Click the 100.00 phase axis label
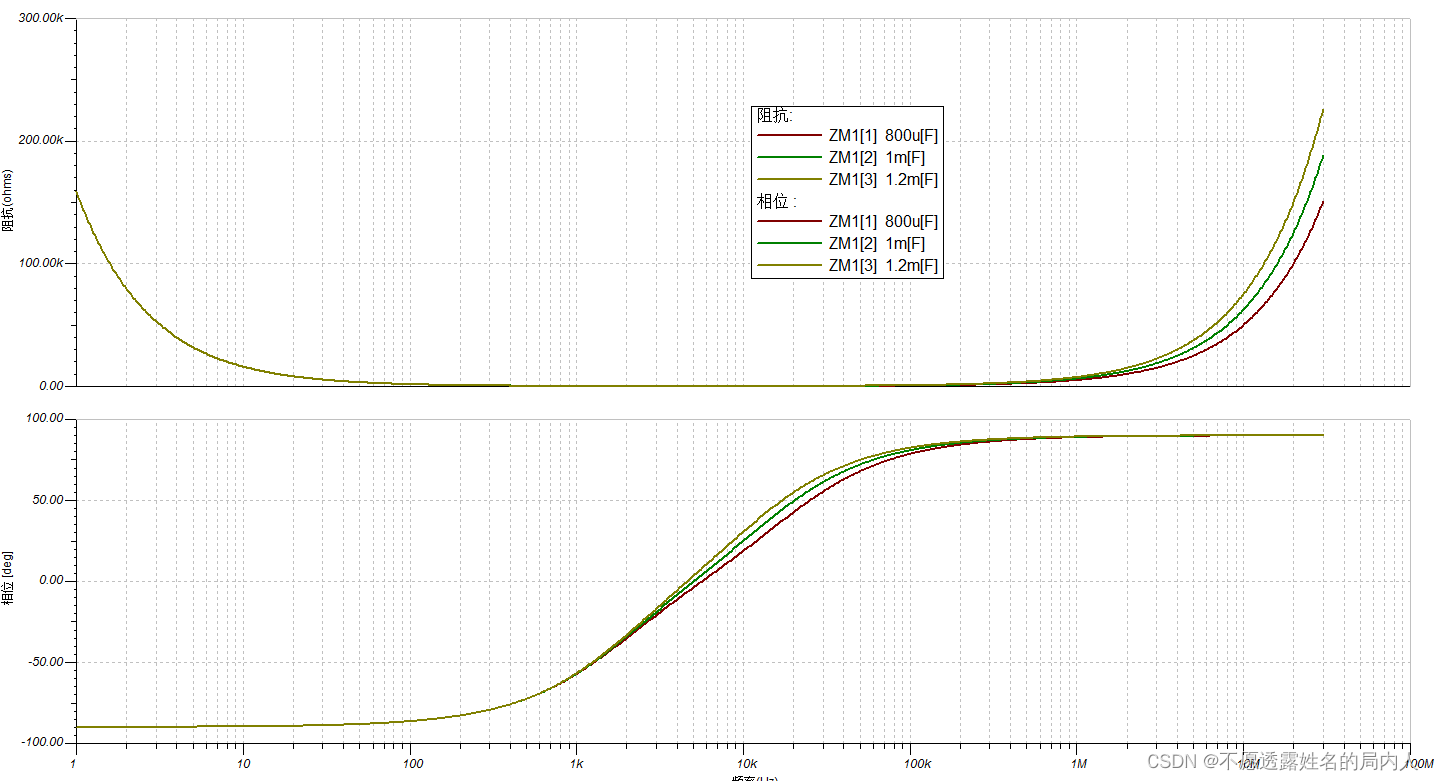The image size is (1434, 781). (46, 419)
